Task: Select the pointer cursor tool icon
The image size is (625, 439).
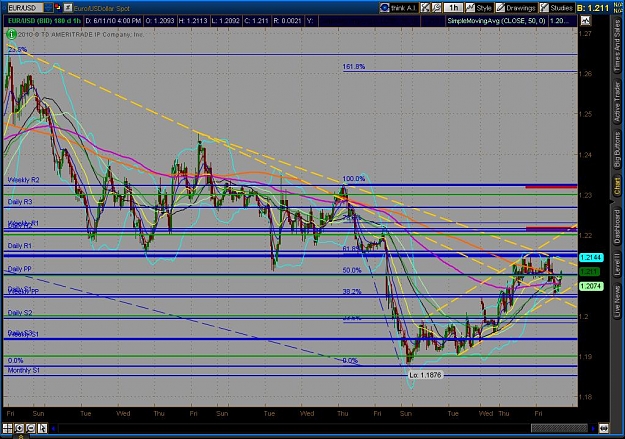Action: click(x=42, y=428)
